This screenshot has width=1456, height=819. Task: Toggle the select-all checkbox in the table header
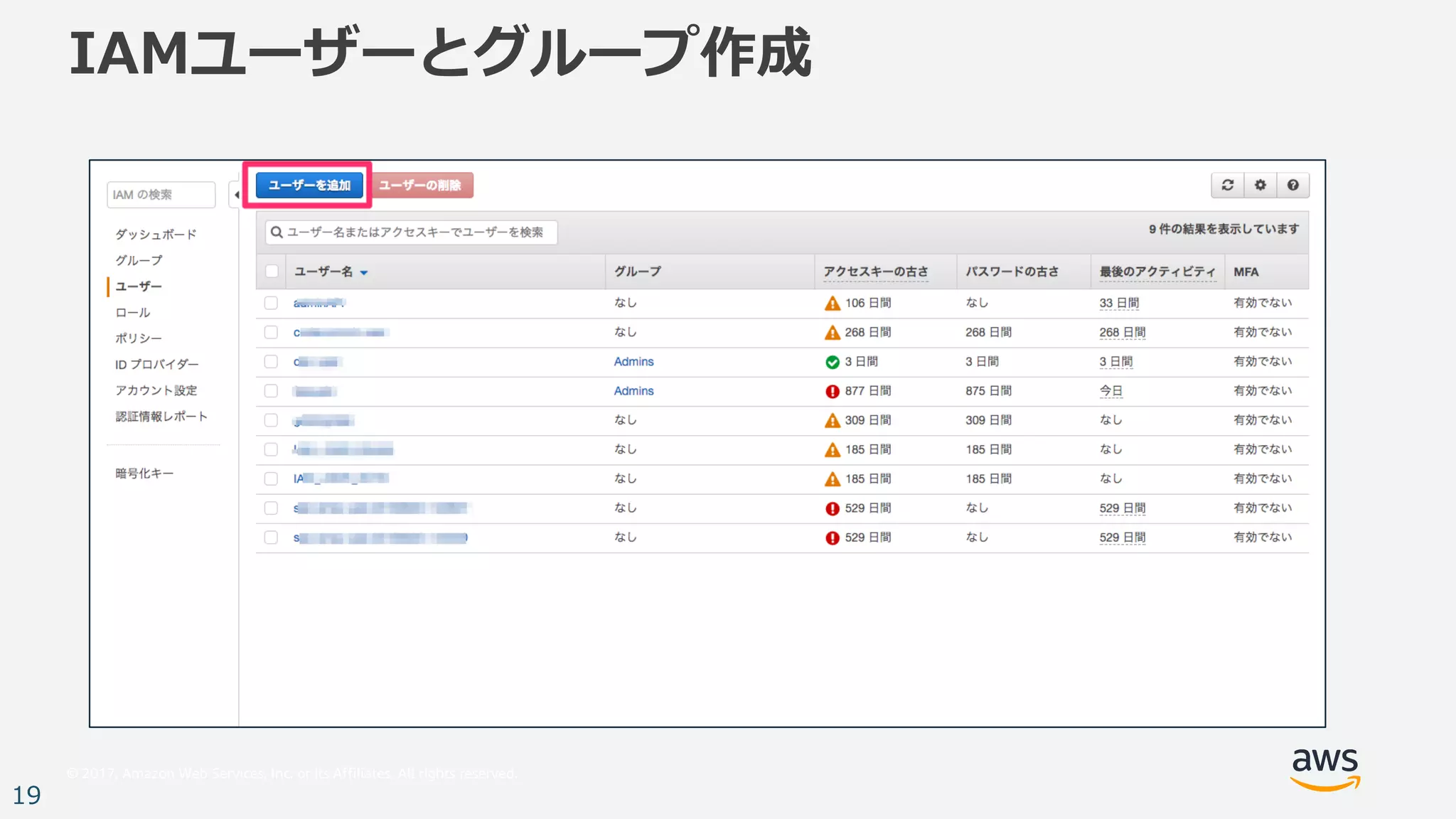[x=272, y=271]
